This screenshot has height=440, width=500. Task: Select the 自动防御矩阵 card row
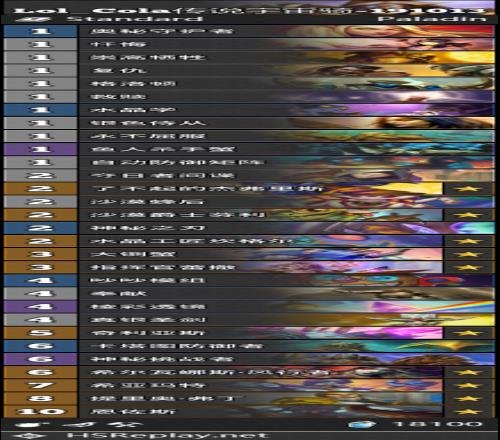point(249,162)
